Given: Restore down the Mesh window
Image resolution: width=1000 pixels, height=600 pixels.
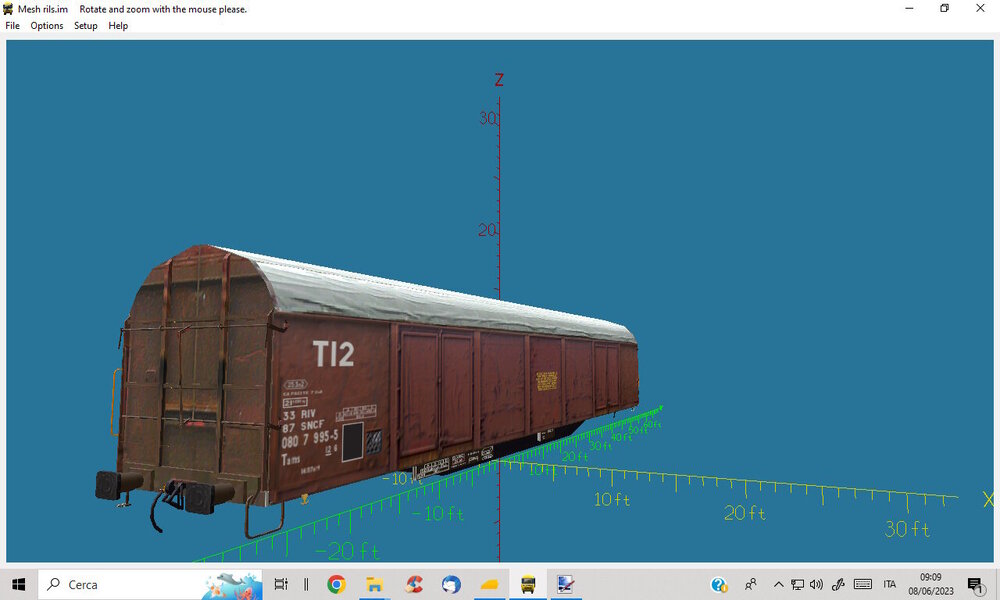Looking at the screenshot, I should tap(945, 8).
